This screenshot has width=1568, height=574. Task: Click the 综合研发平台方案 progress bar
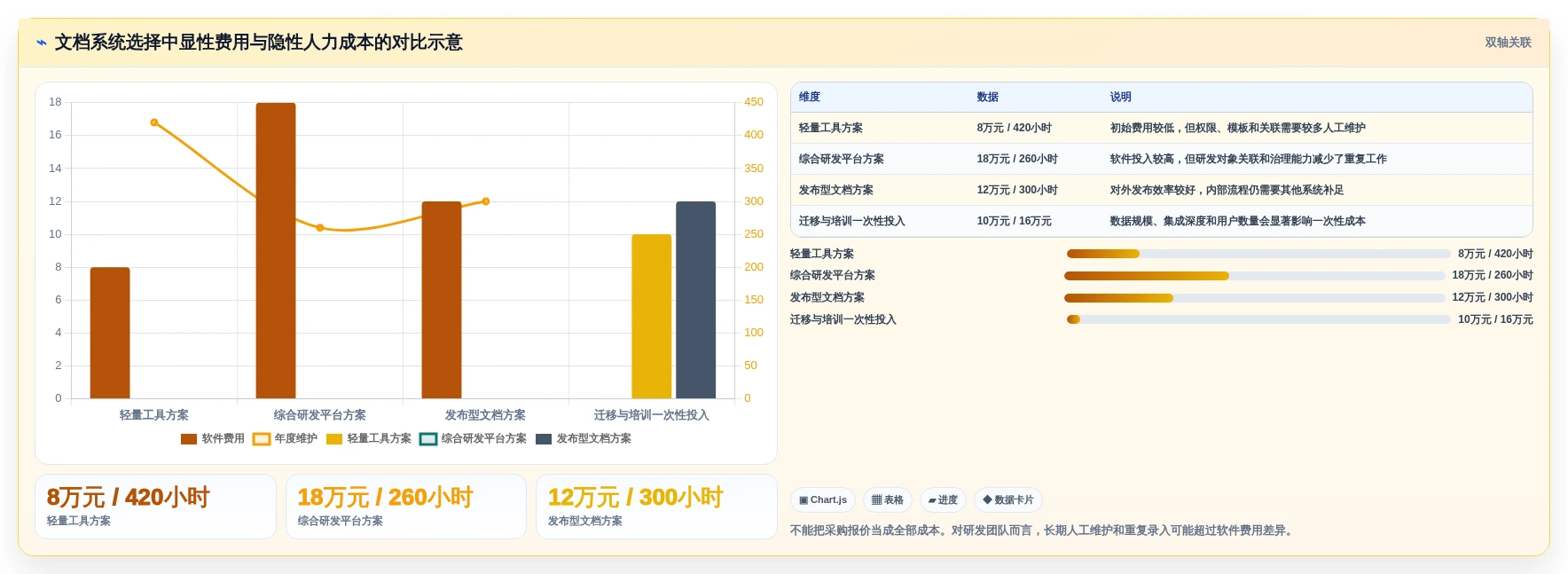[x=1255, y=276]
